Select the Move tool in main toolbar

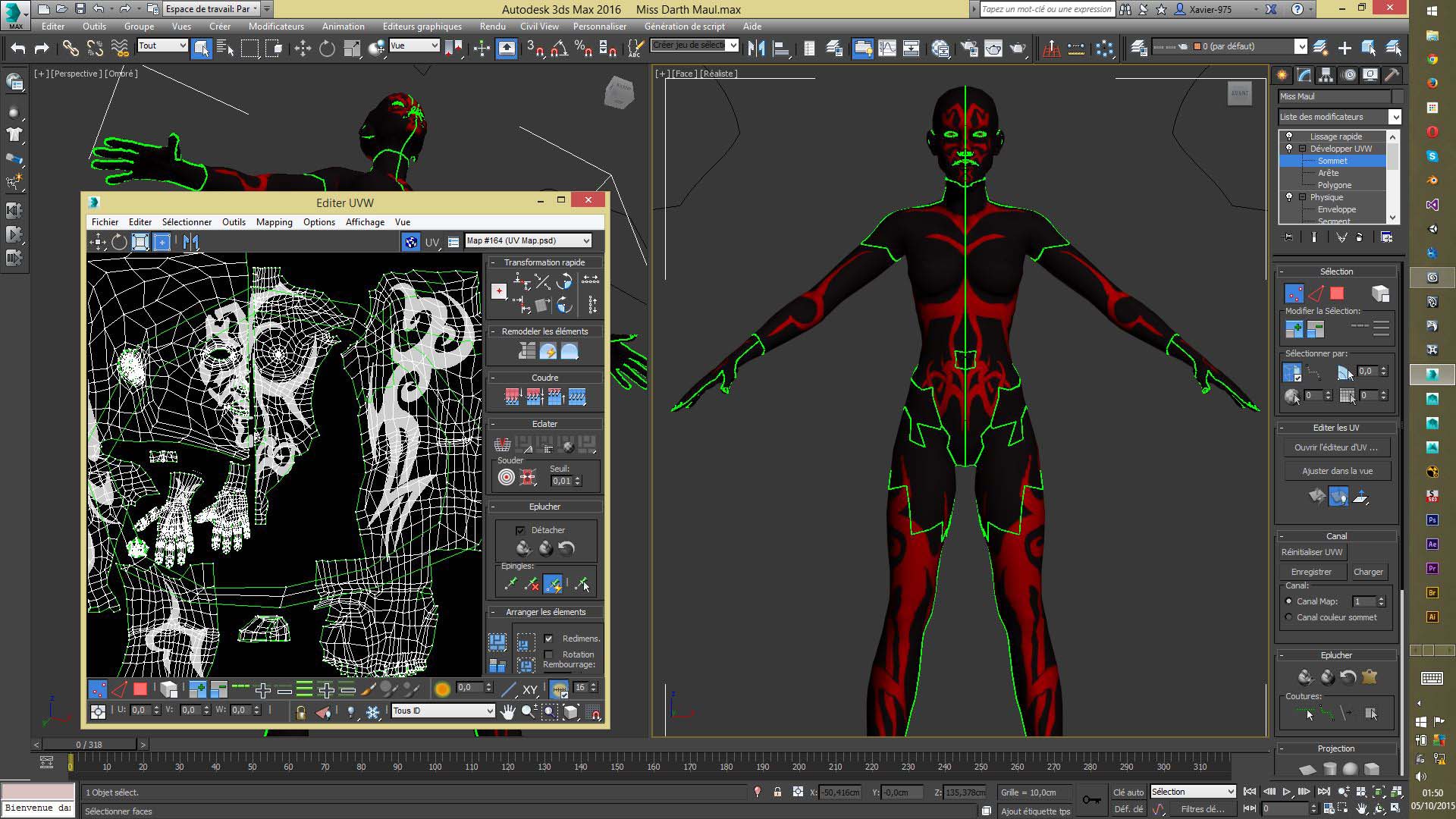303,49
